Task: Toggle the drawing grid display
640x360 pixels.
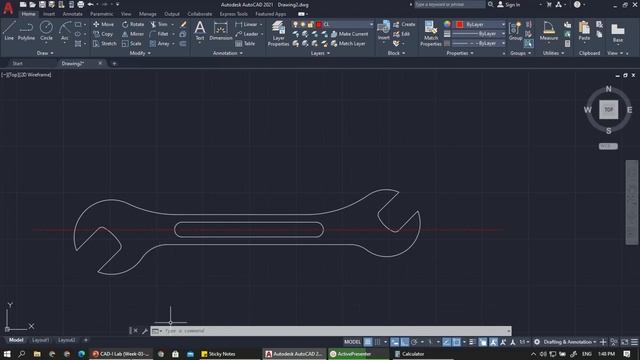Action: (x=368, y=342)
